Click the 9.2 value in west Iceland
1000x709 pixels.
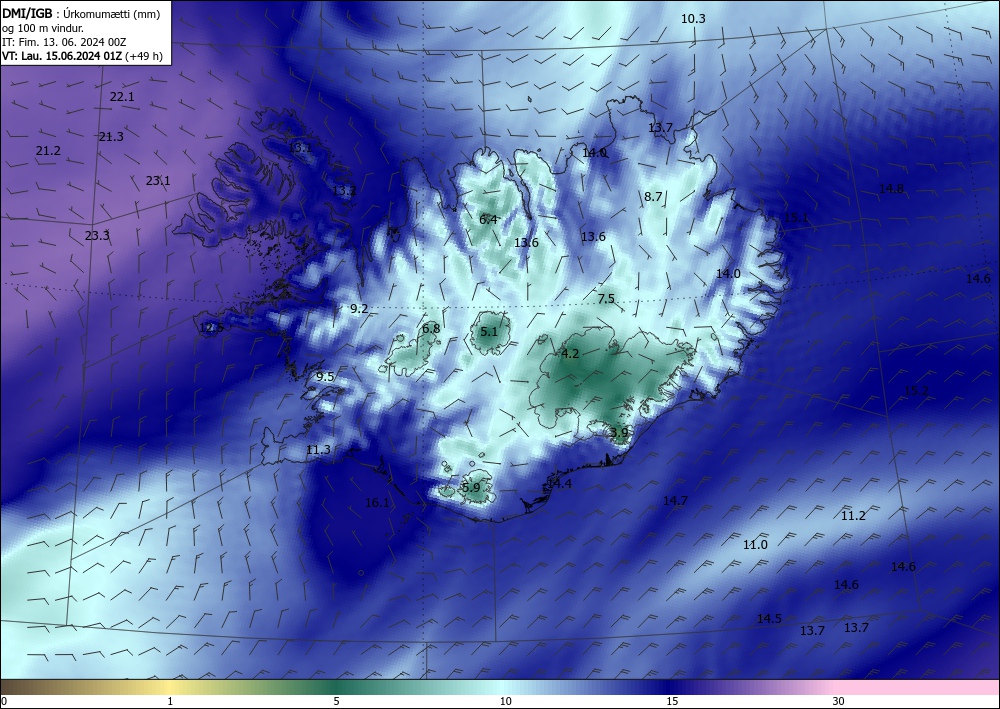(x=359, y=309)
